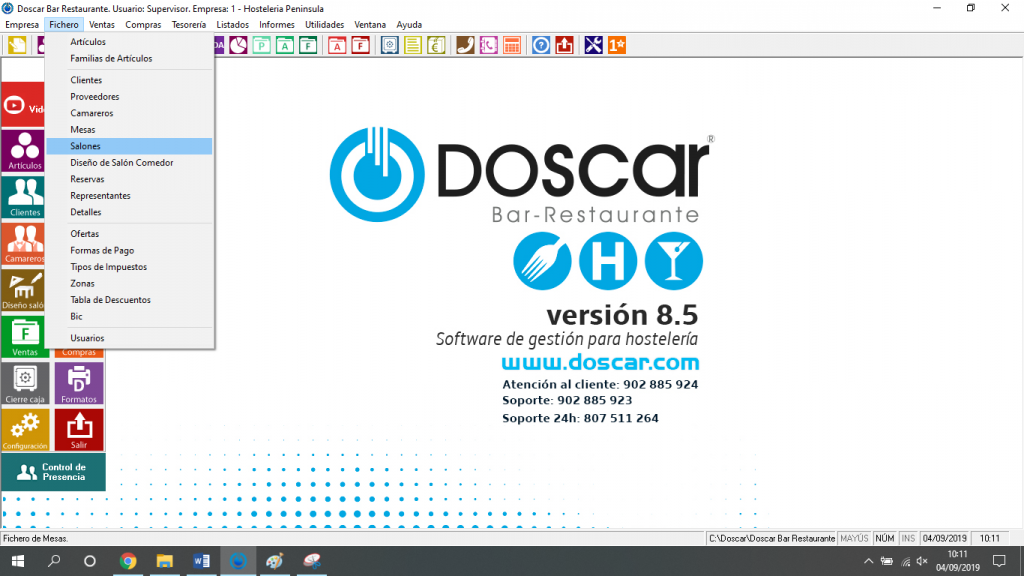Select Representantes menu entry
The image size is (1024, 576).
click(x=129, y=195)
